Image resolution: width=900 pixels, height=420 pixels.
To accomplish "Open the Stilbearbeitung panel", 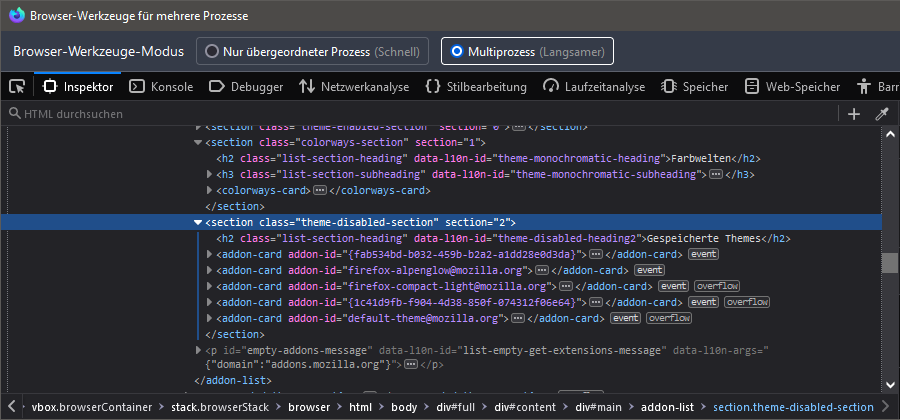I will (476, 87).
